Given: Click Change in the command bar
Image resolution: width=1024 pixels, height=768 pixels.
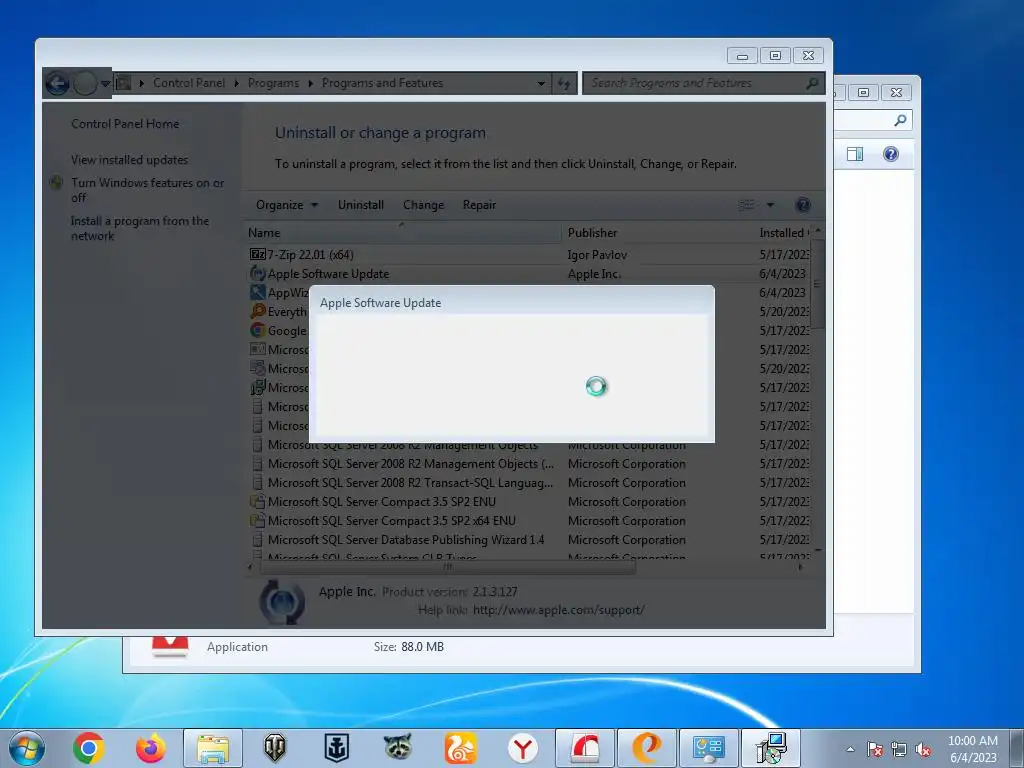Looking at the screenshot, I should pyautogui.click(x=423, y=204).
